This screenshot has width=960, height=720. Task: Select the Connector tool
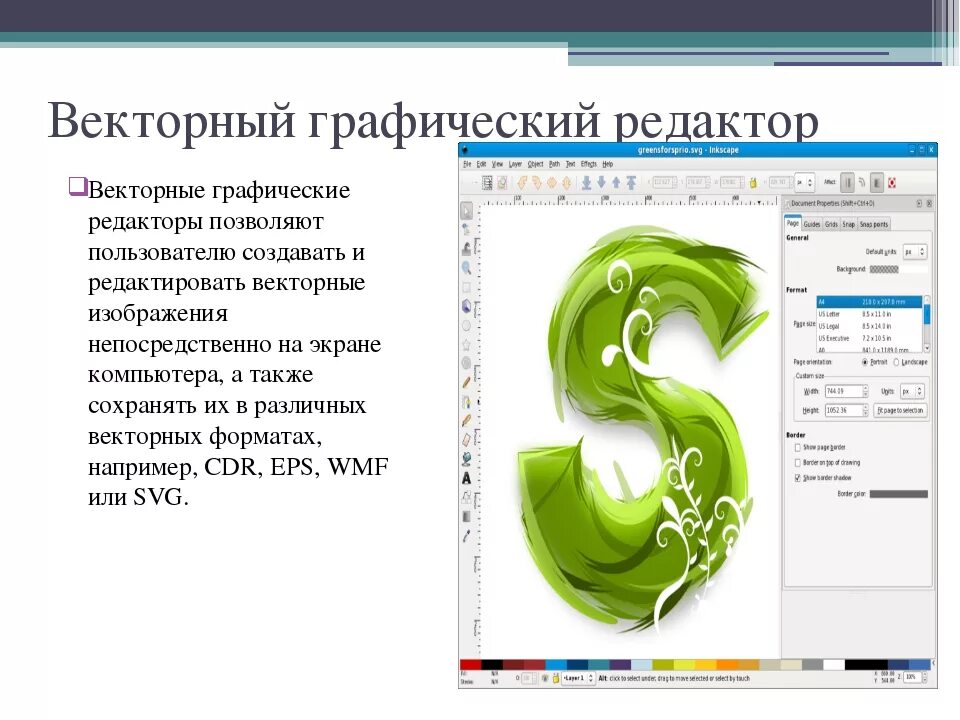[x=467, y=497]
